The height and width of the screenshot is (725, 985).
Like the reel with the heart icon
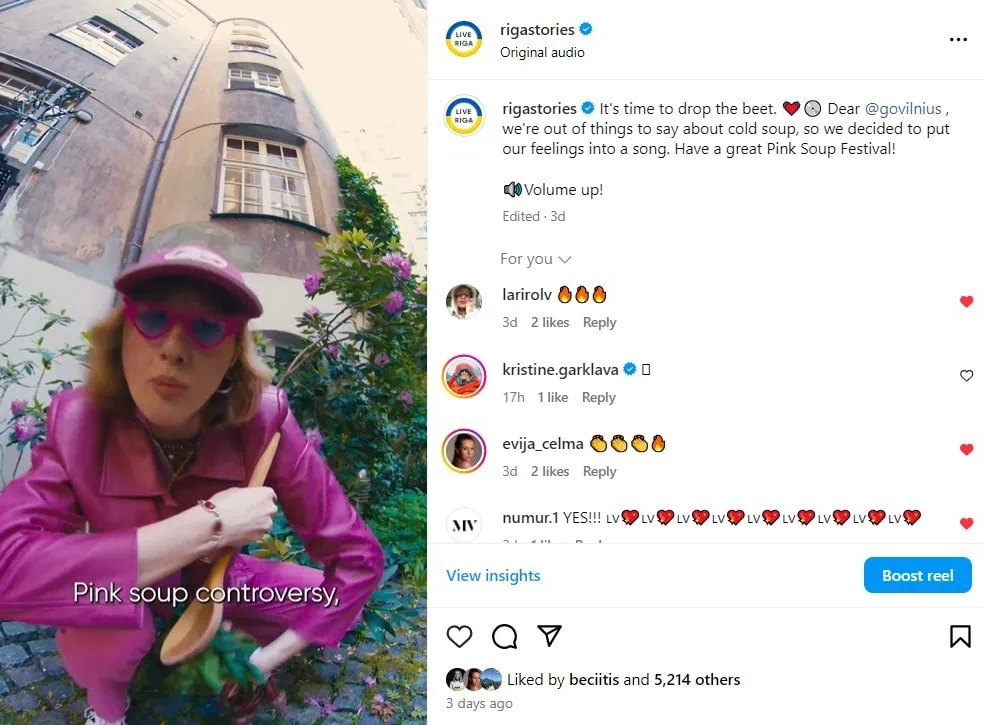tap(459, 636)
